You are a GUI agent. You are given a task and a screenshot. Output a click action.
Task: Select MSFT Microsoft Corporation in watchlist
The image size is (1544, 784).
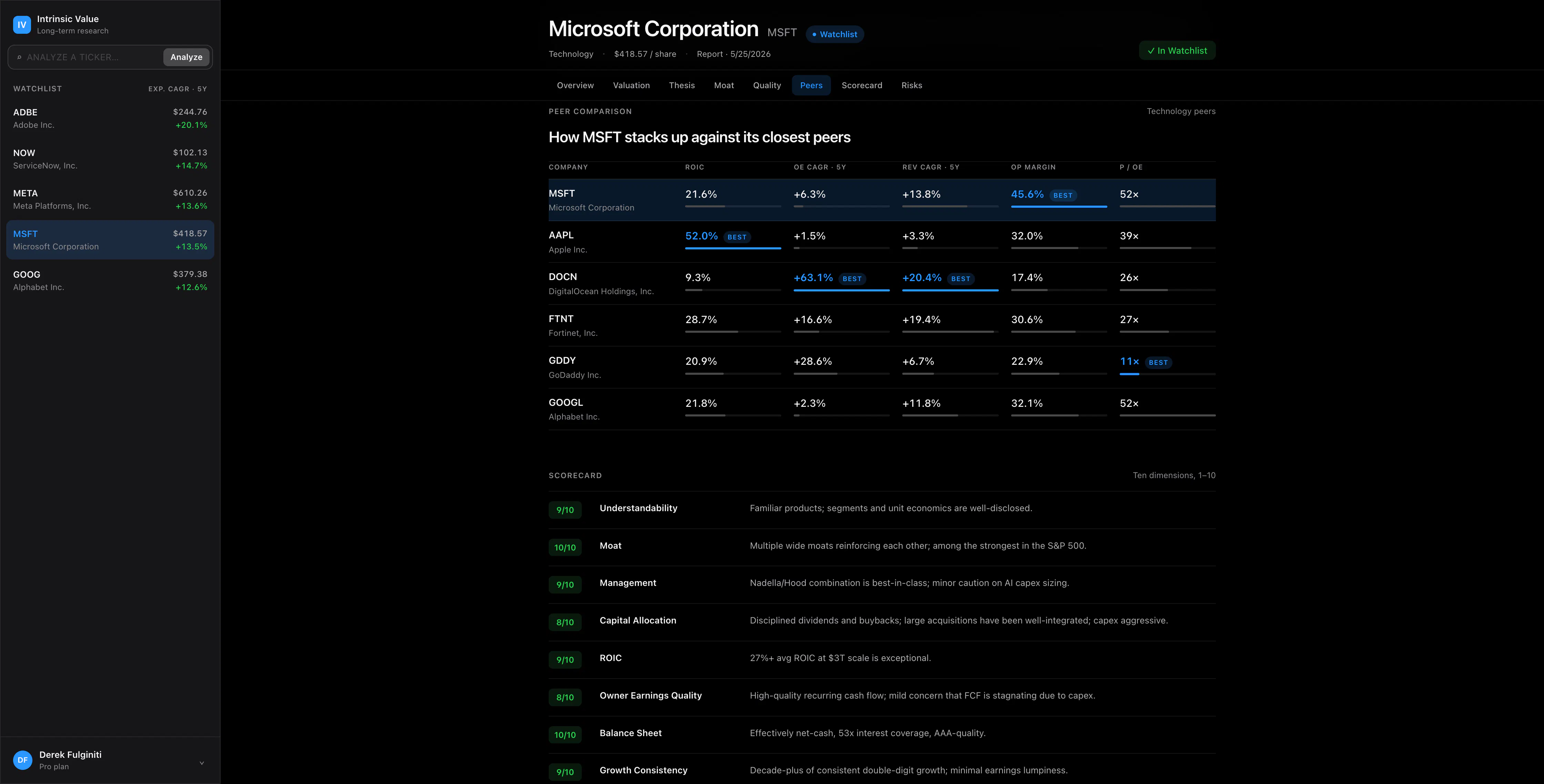click(x=110, y=240)
